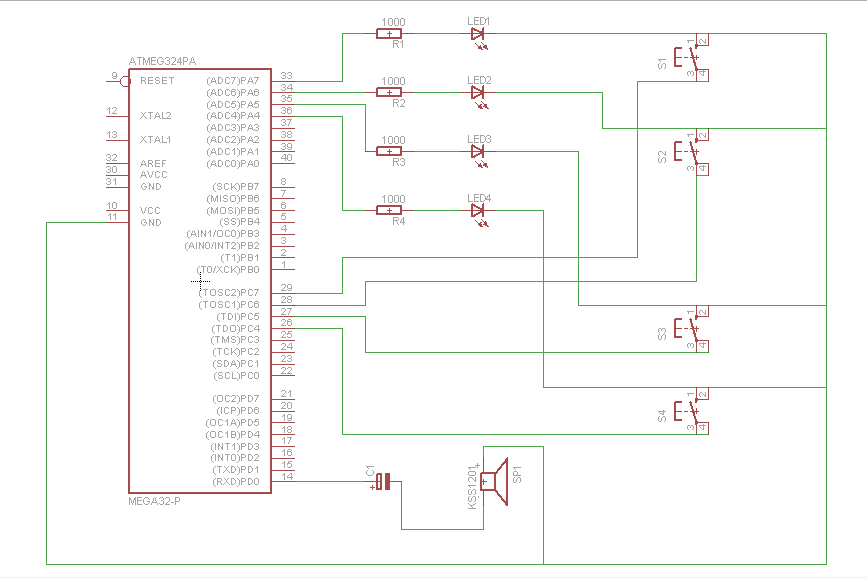Click the KSS1201 speaker value text

(473, 487)
